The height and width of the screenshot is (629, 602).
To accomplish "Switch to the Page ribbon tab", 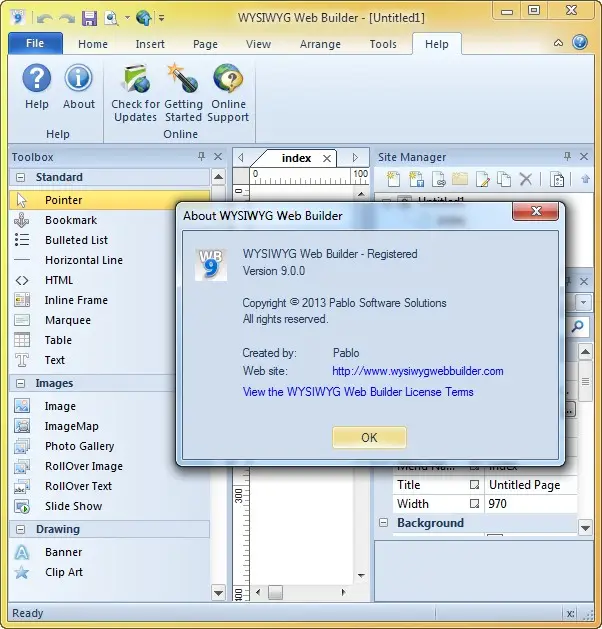I will (x=205, y=44).
